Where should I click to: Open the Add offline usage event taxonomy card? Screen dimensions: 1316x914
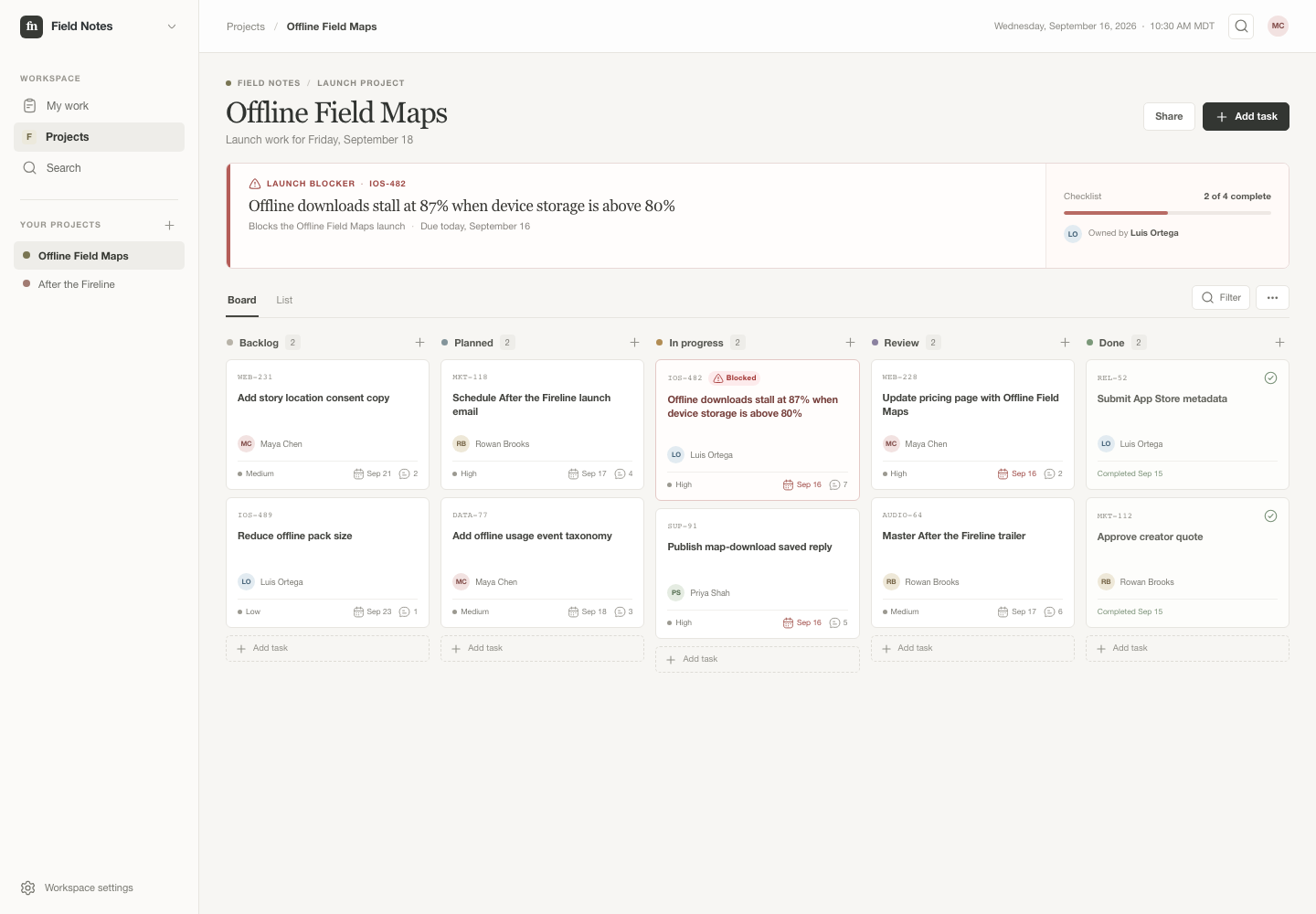coord(542,562)
